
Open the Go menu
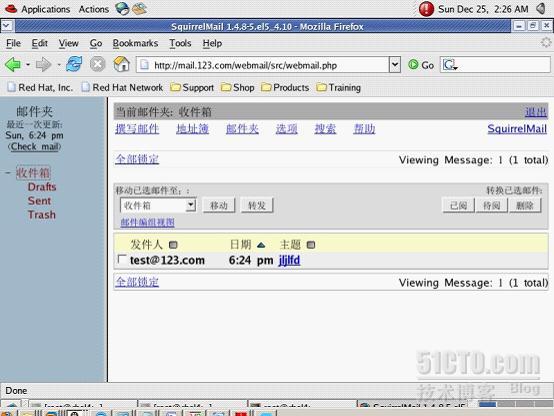point(96,43)
